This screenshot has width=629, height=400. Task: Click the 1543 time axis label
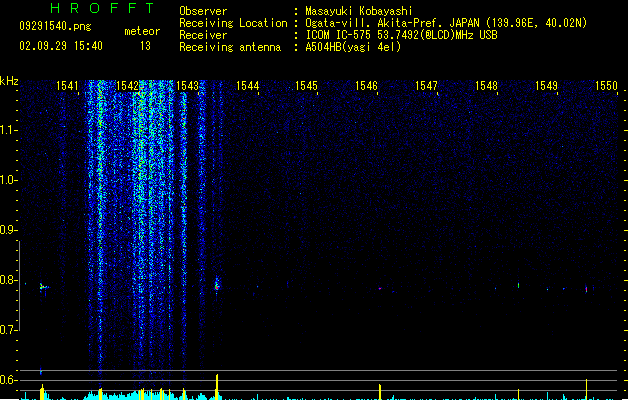(187, 86)
